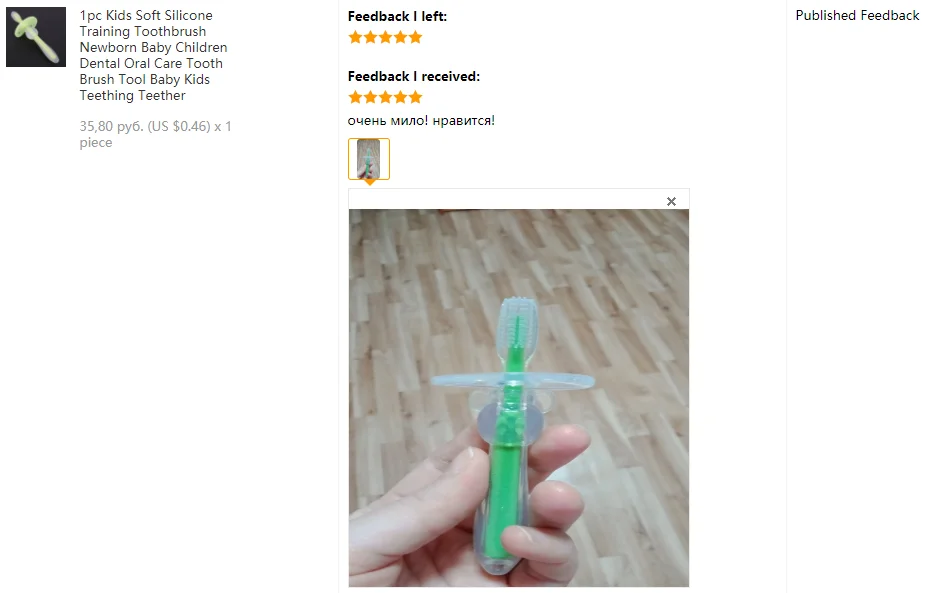Click the enlarged green toothbrush photo
Viewport: 932px width, 593px height.
(518, 398)
